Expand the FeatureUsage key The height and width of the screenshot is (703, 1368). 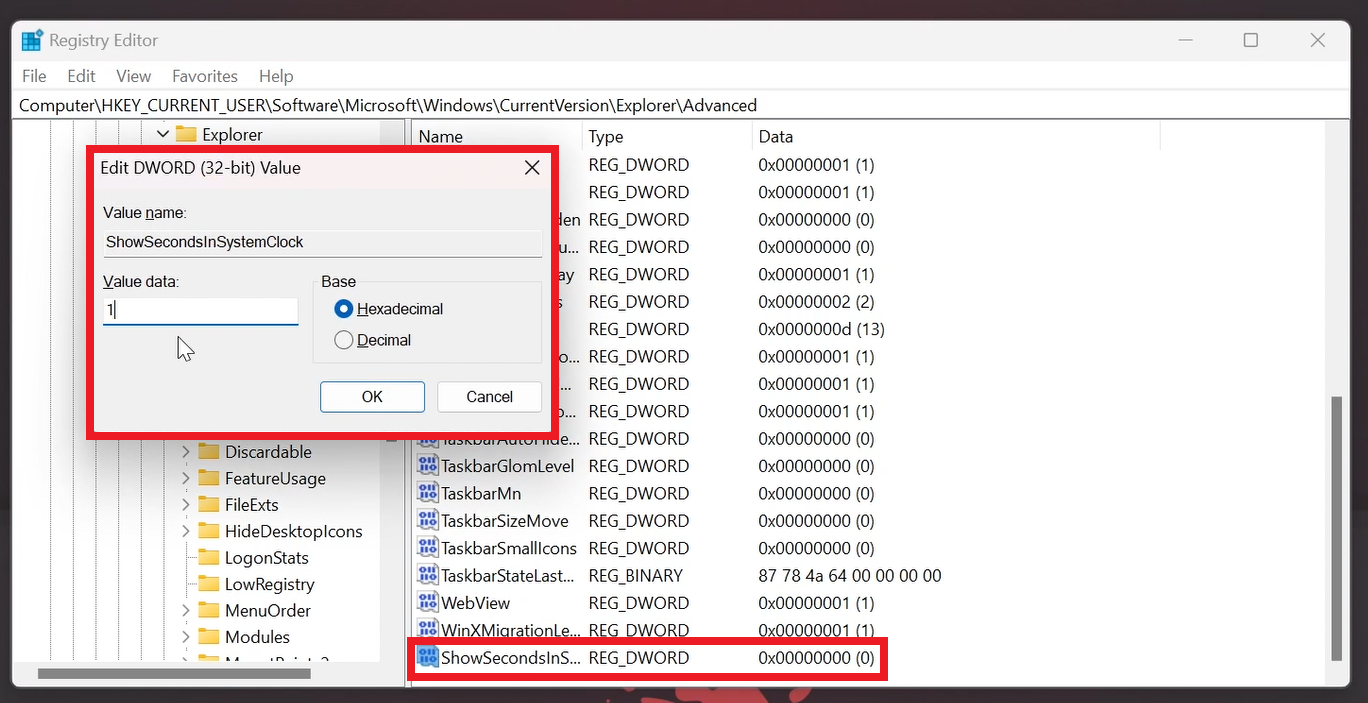[186, 478]
